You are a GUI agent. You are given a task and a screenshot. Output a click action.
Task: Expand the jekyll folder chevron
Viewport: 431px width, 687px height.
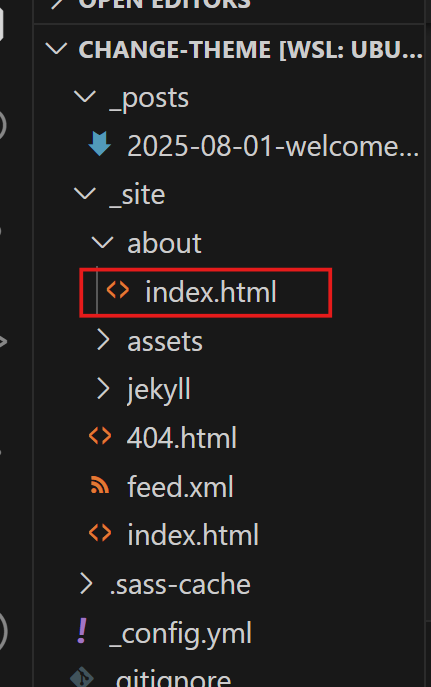[x=103, y=389]
